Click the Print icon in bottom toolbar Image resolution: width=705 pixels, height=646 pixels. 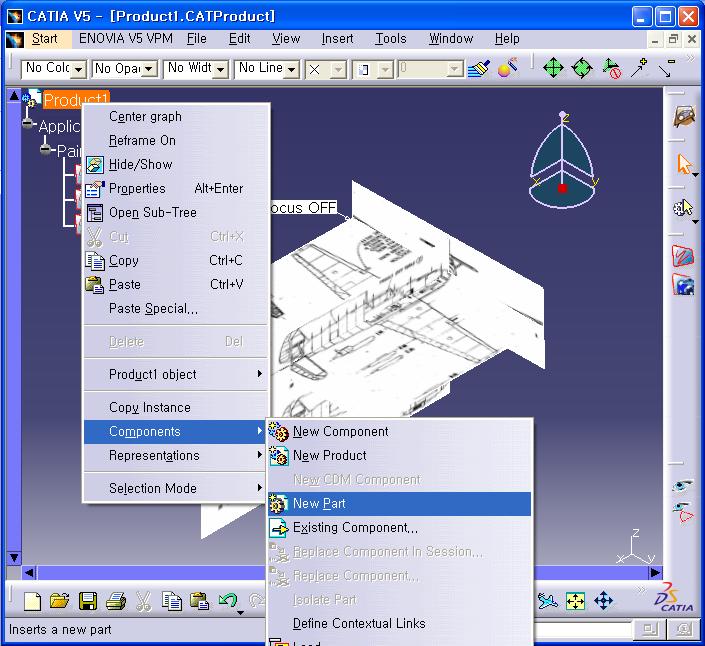pyautogui.click(x=115, y=601)
